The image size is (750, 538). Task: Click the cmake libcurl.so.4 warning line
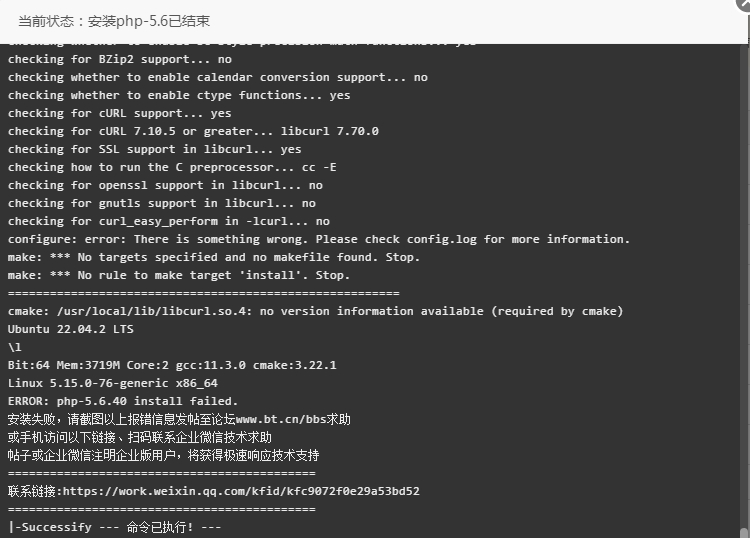pyautogui.click(x=315, y=311)
